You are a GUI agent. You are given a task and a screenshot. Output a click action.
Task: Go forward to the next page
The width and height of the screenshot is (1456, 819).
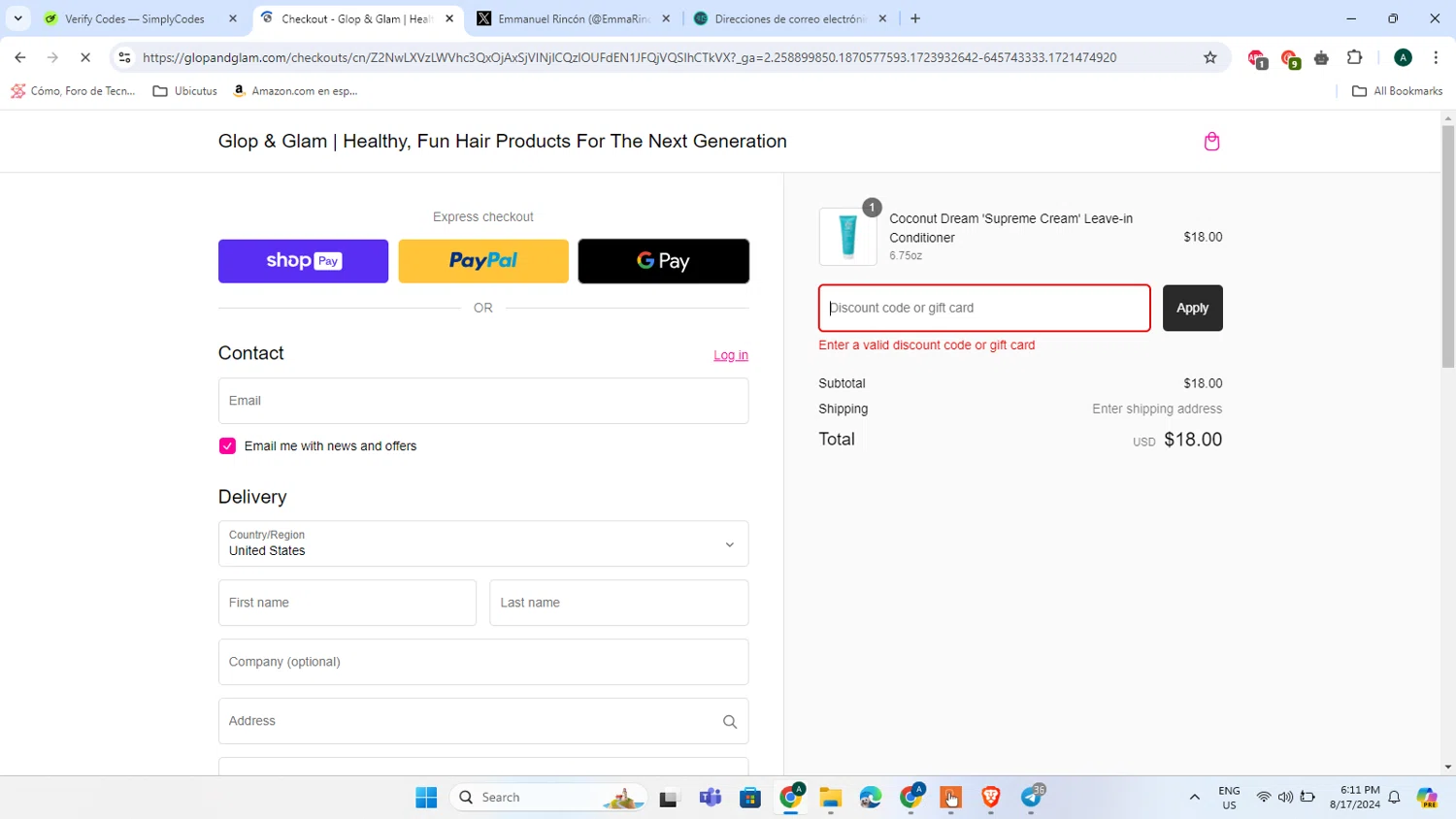click(52, 57)
